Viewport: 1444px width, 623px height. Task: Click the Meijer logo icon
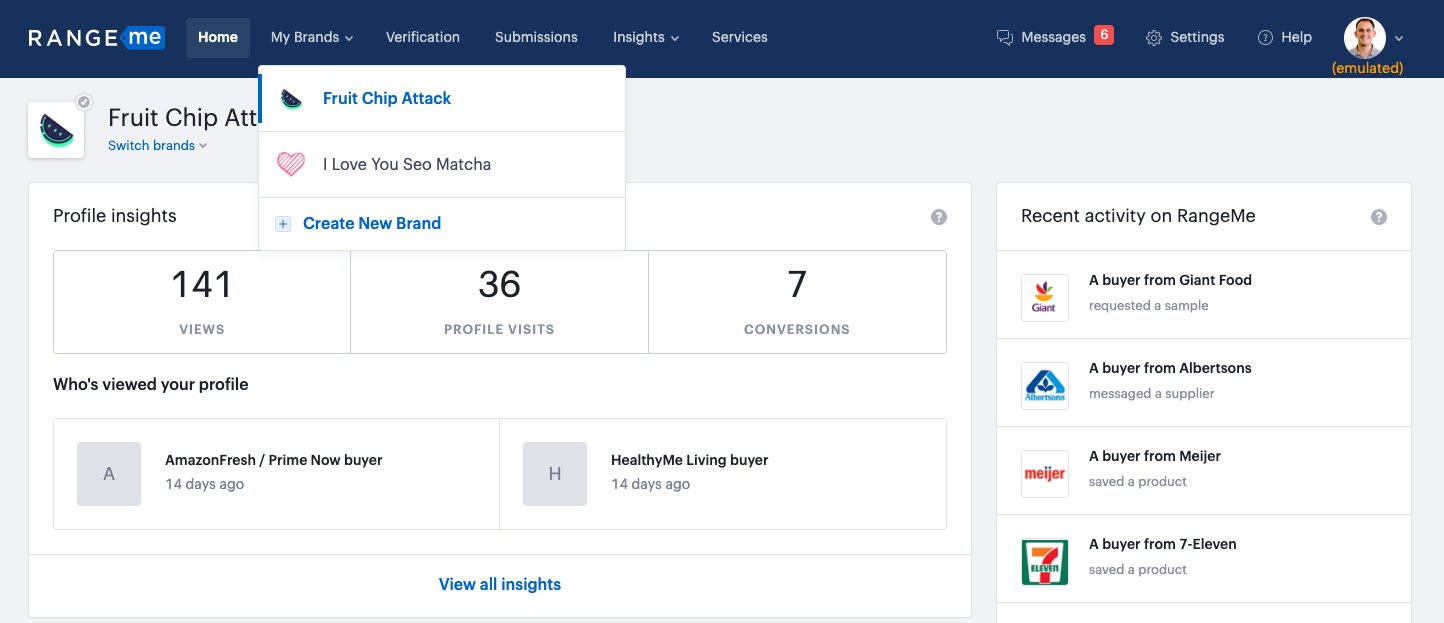click(x=1044, y=474)
